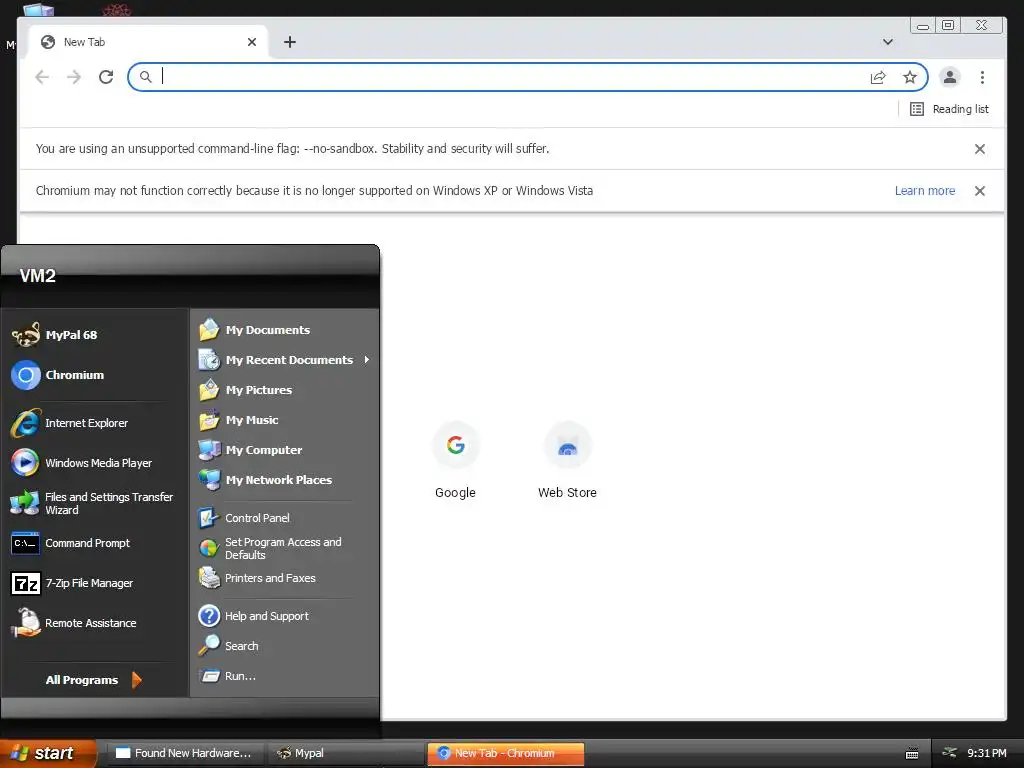Open My Computer

(251, 450)
